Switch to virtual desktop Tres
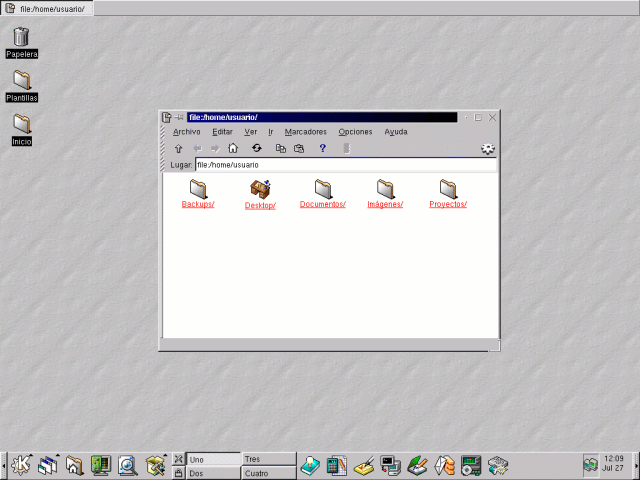640x480 pixels. point(268,459)
